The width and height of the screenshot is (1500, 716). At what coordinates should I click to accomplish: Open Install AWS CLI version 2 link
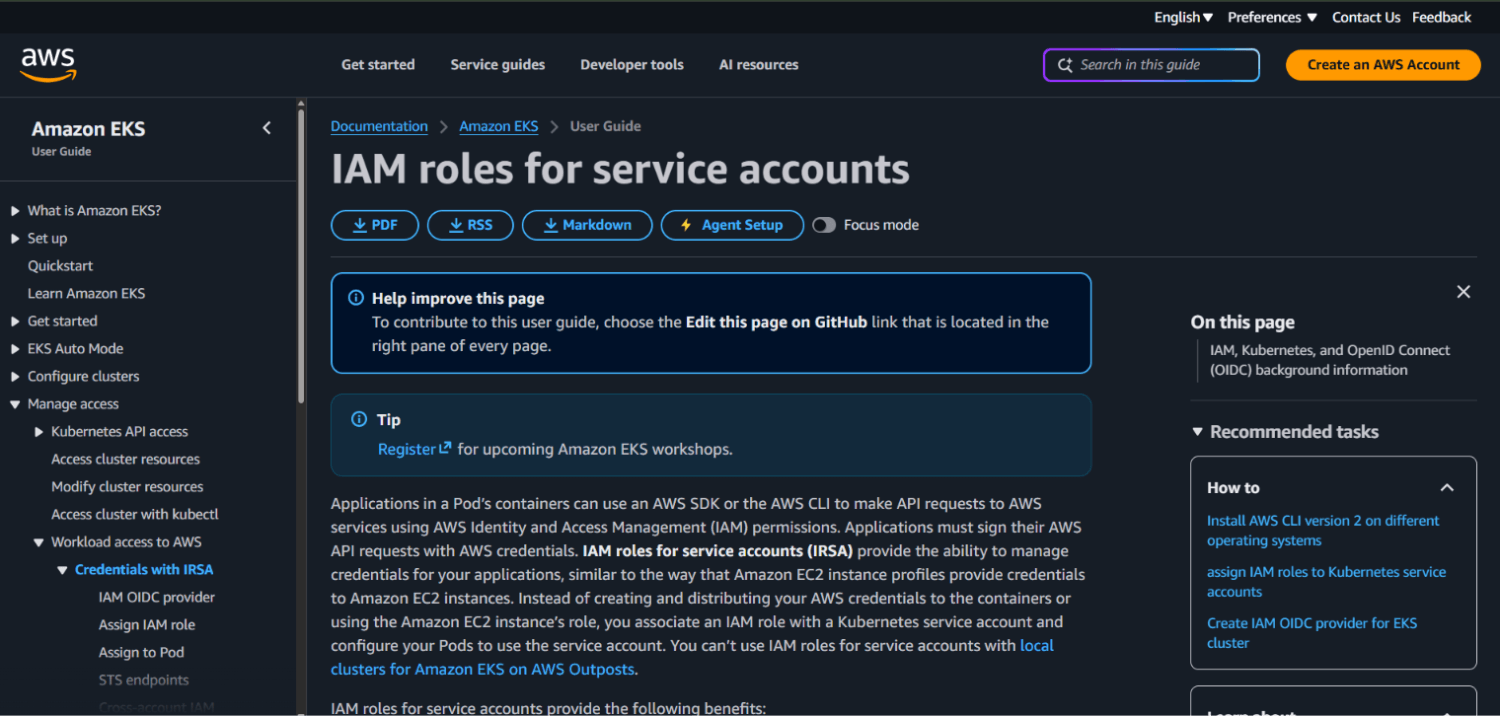[x=1323, y=530]
